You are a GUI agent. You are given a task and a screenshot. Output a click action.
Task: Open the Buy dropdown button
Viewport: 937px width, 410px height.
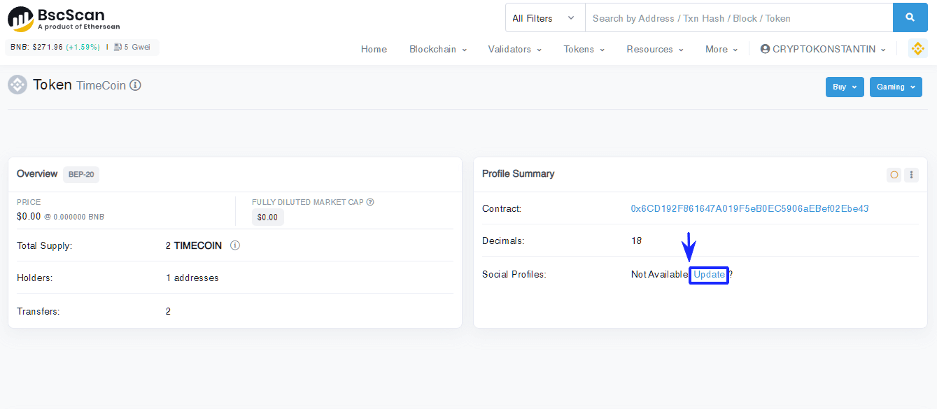[844, 87]
